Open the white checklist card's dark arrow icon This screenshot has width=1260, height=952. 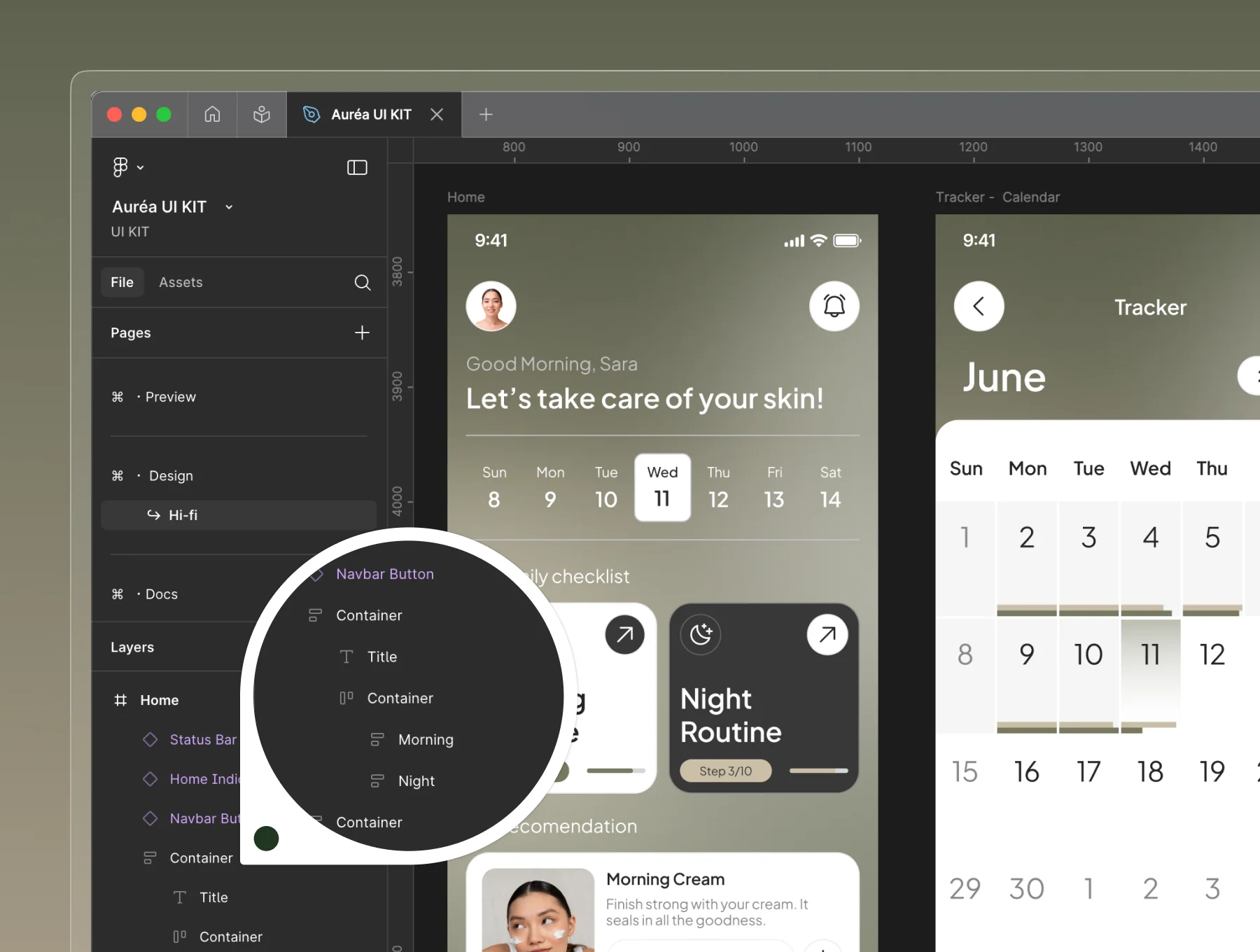click(624, 635)
